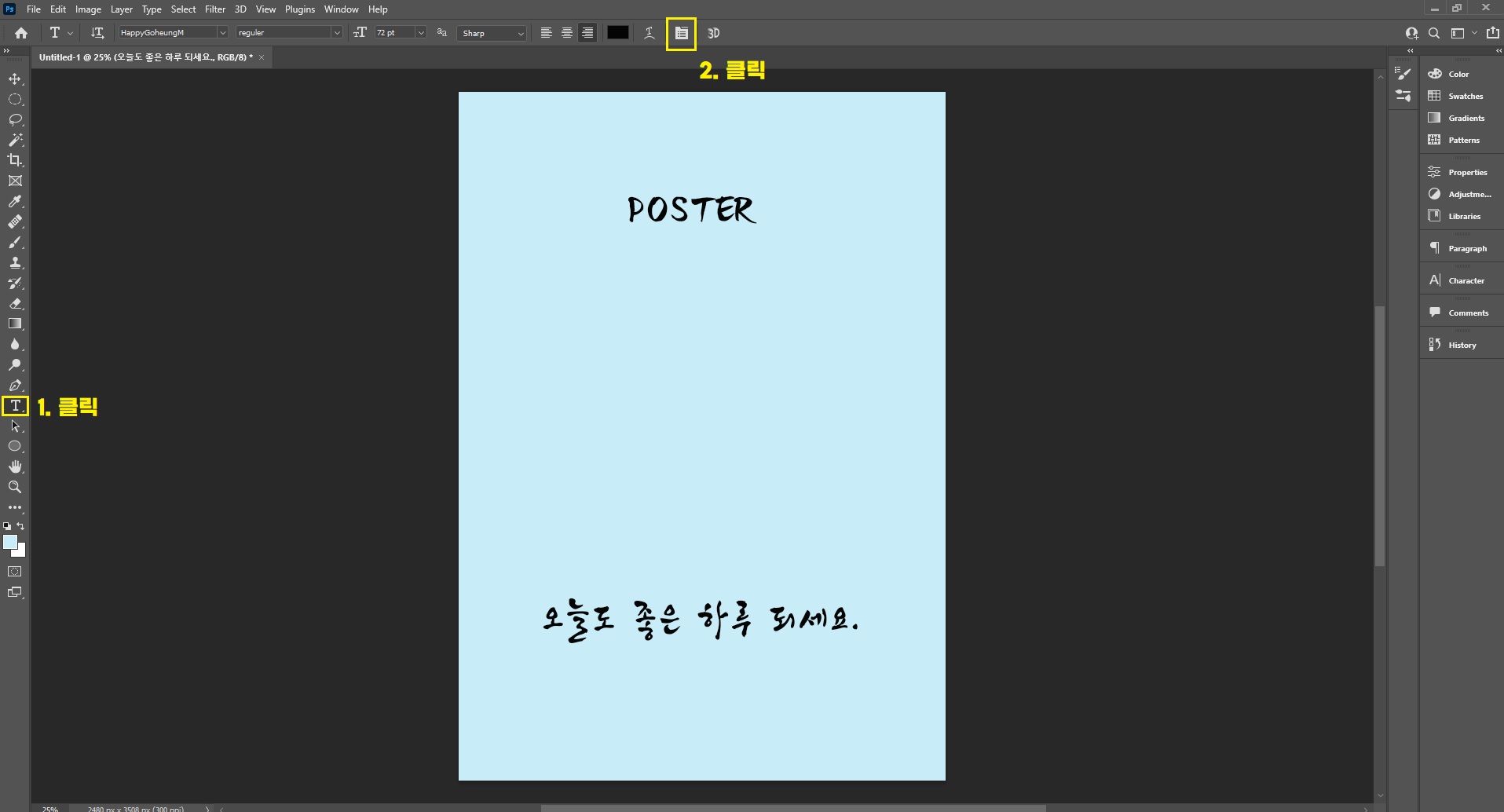Select the Eraser tool
1504x812 pixels.
[15, 303]
